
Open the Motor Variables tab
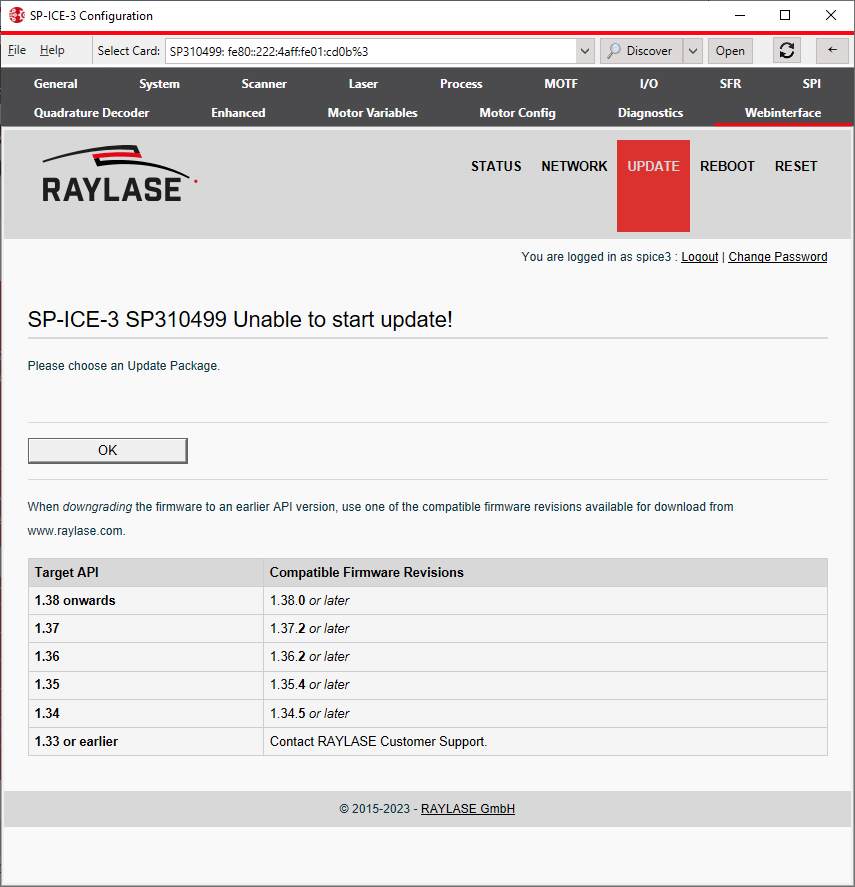click(372, 113)
